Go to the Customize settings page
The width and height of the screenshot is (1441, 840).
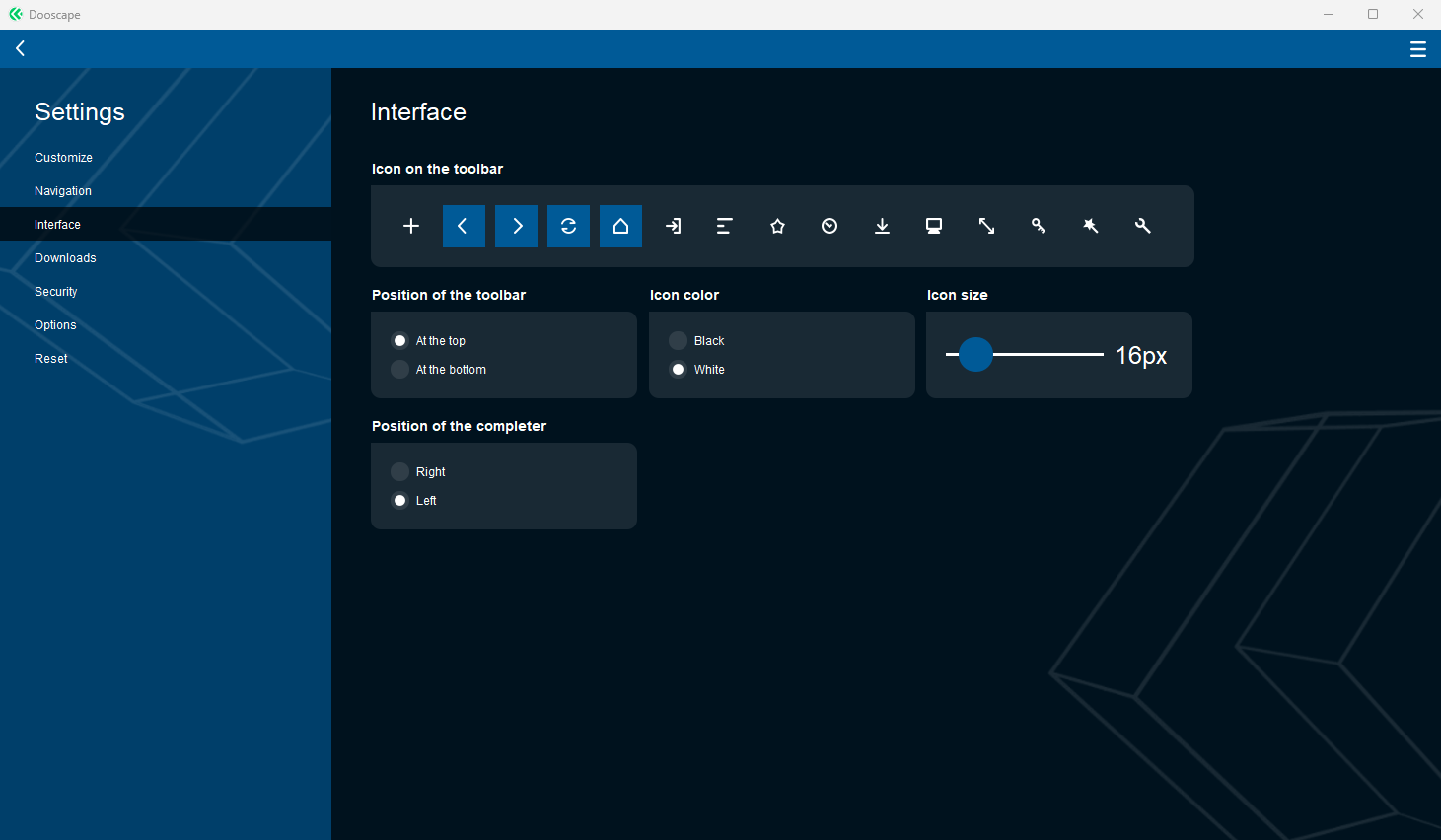click(63, 158)
